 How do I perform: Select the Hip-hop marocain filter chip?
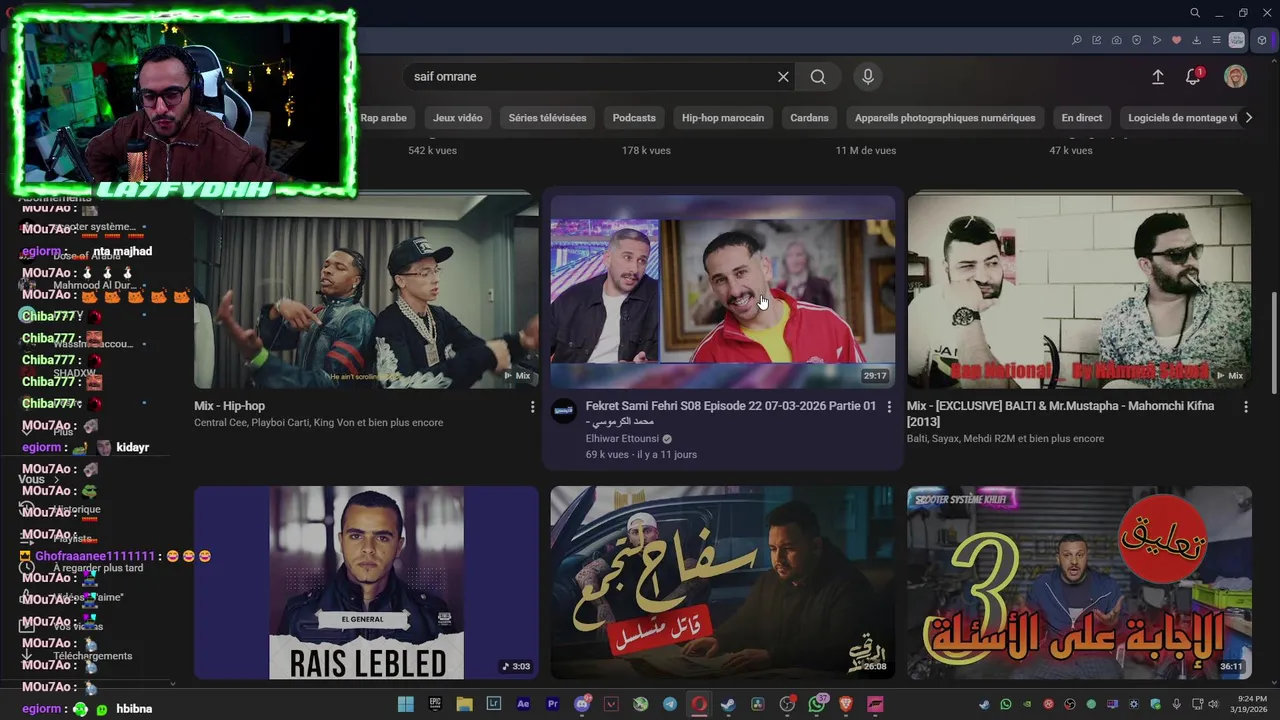point(723,118)
